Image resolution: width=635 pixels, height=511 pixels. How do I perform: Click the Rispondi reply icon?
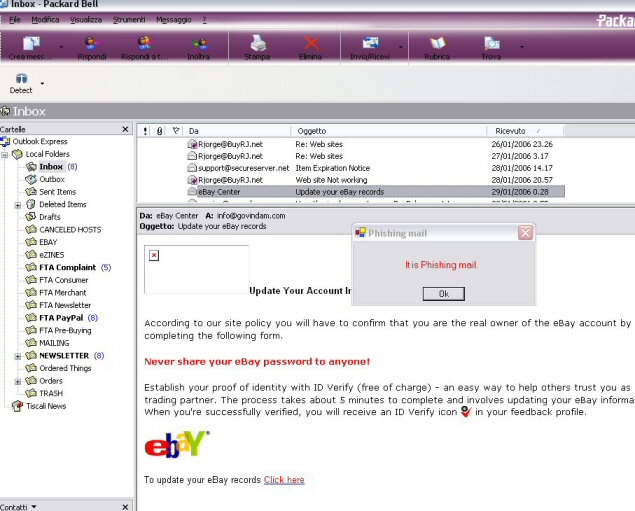coord(92,43)
